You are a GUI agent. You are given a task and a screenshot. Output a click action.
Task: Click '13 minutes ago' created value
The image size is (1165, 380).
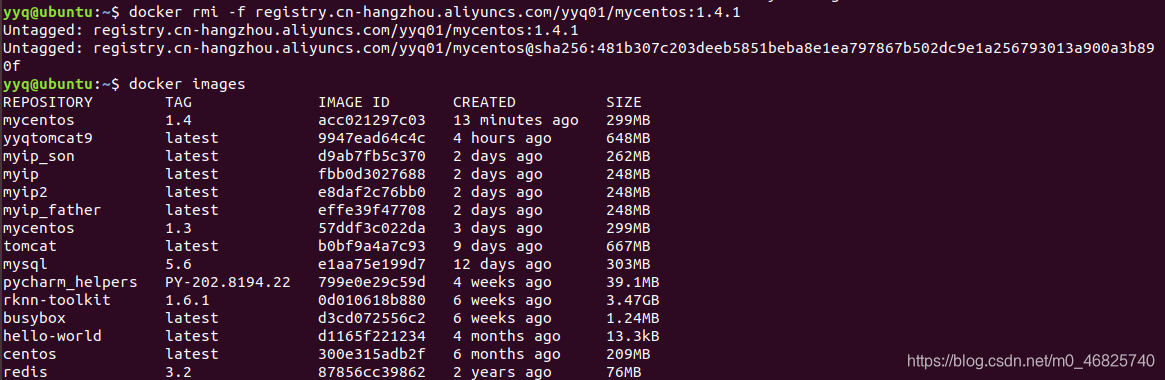pyautogui.click(x=515, y=120)
